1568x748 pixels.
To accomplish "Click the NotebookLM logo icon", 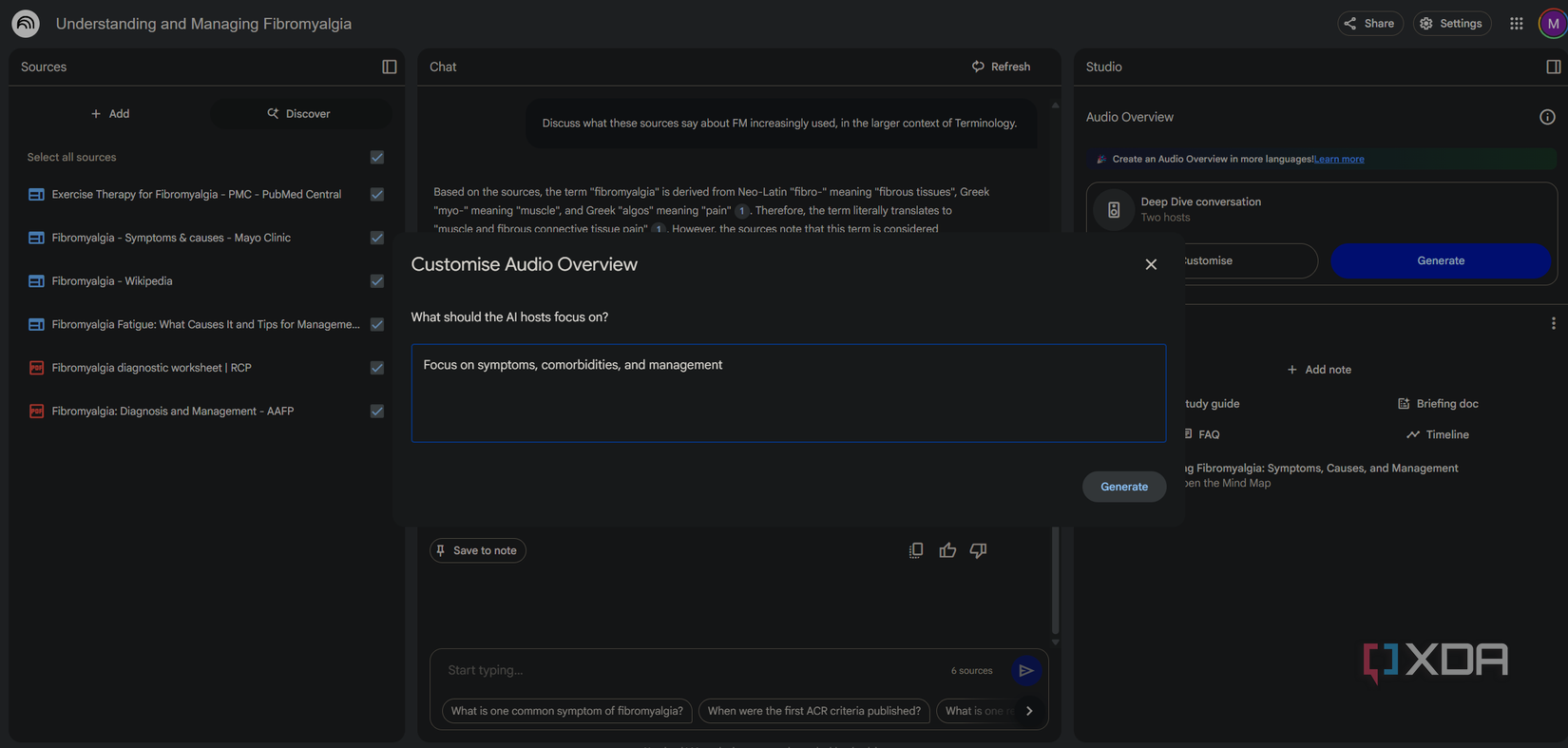I will tap(26, 24).
